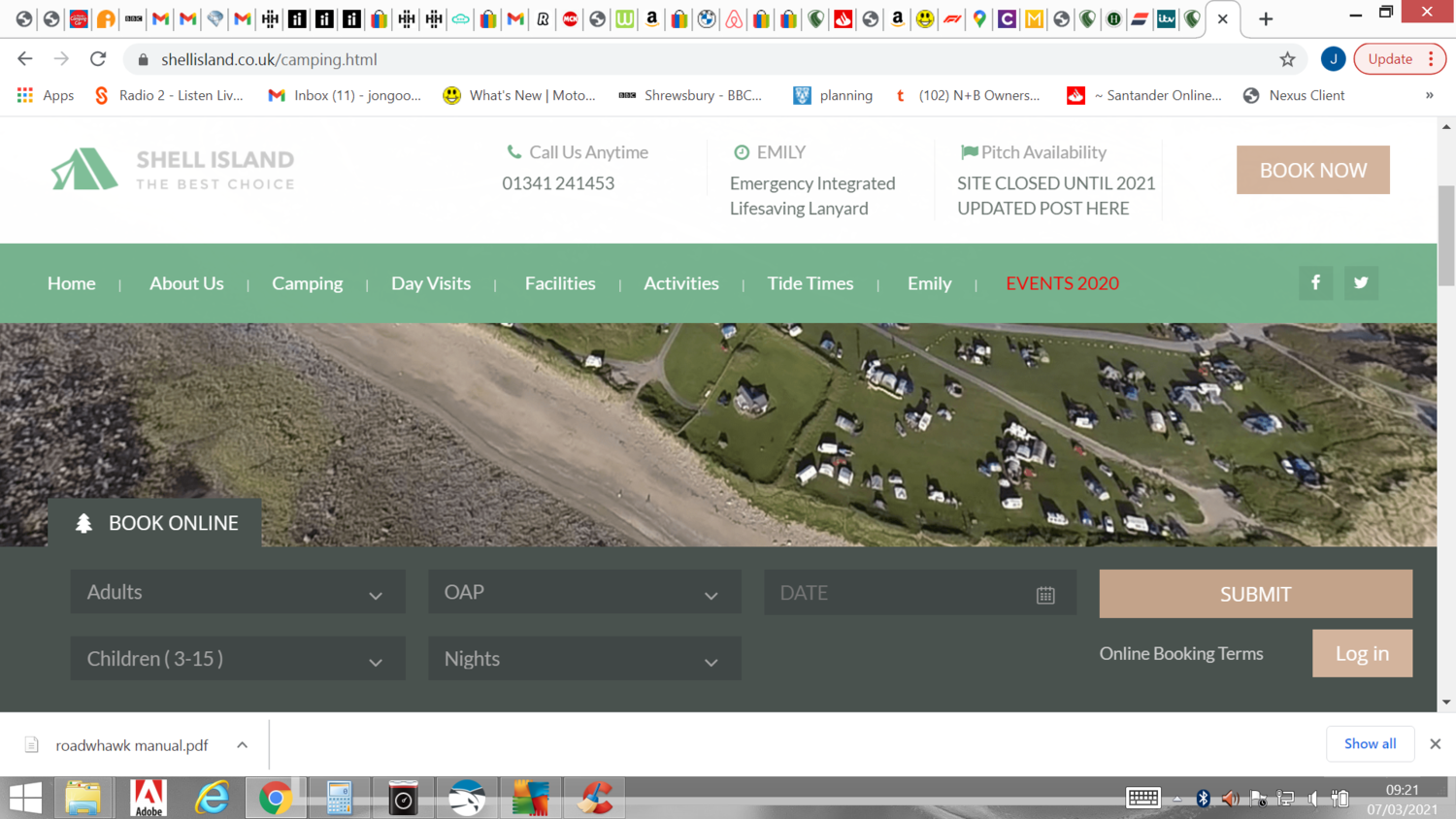Image resolution: width=1456 pixels, height=819 pixels.
Task: Go back to the previous page
Action: tap(25, 59)
